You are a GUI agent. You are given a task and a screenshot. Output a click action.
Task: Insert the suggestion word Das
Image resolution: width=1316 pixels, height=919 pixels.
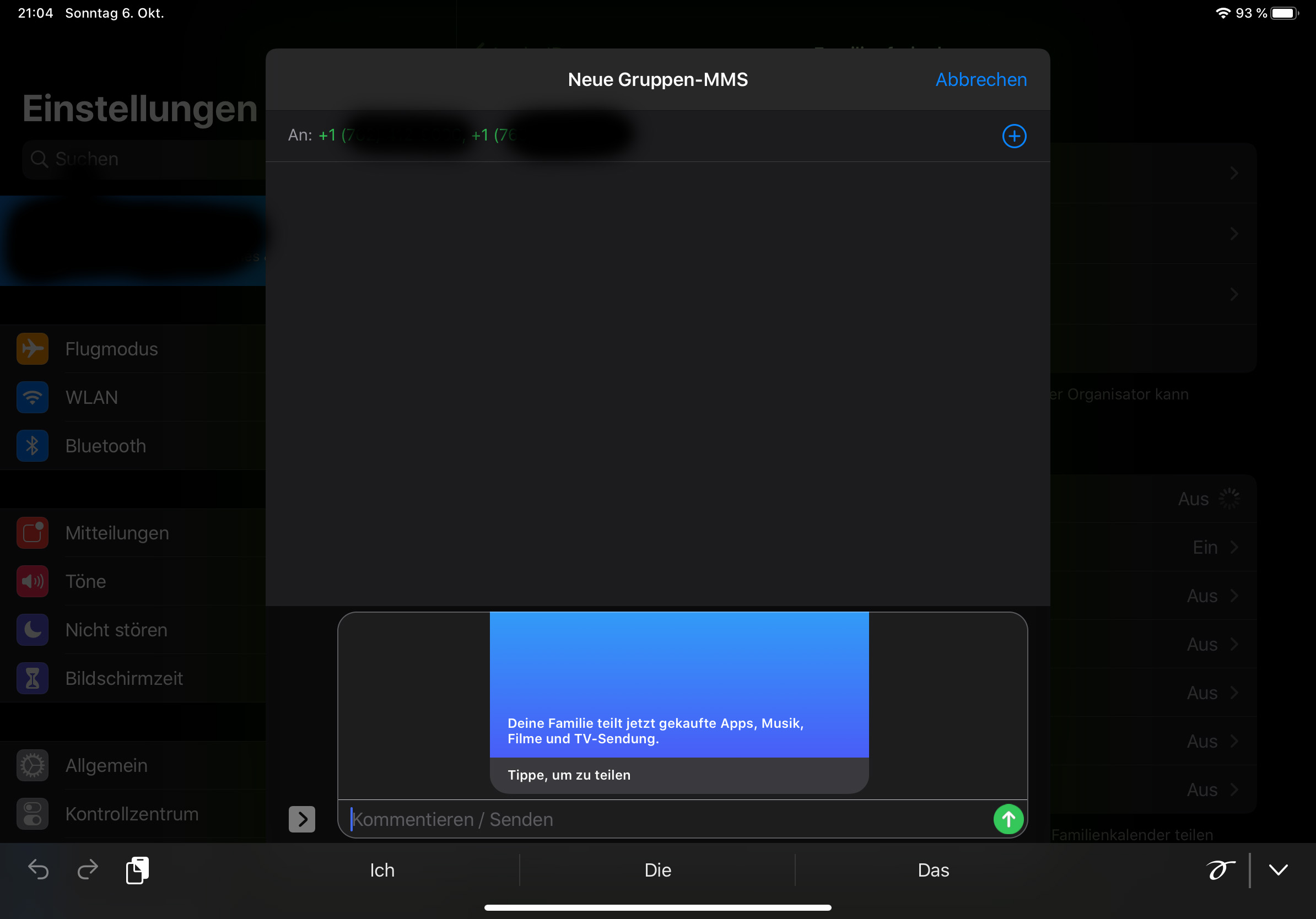coord(933,870)
